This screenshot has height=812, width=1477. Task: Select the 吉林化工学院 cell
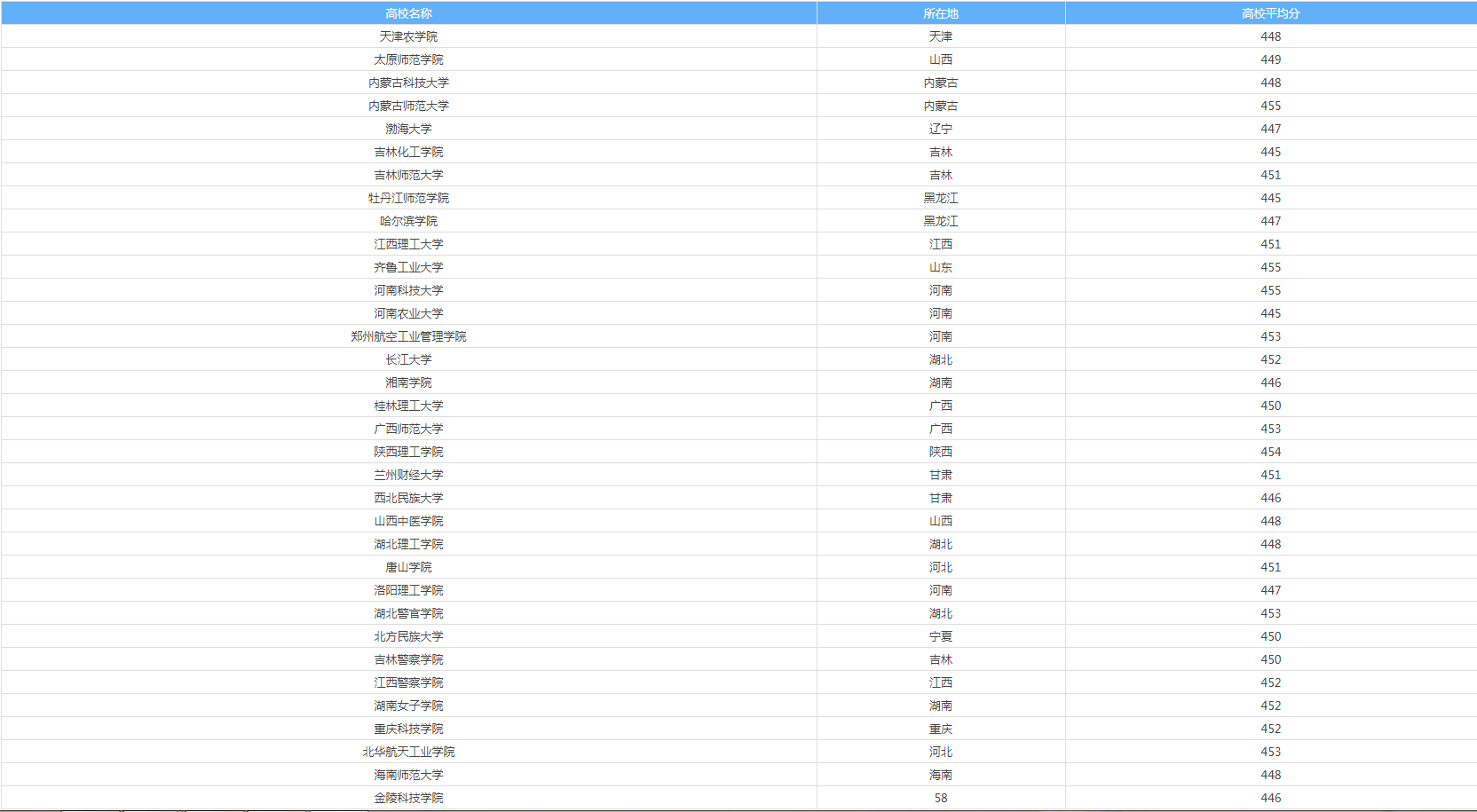coord(408,152)
